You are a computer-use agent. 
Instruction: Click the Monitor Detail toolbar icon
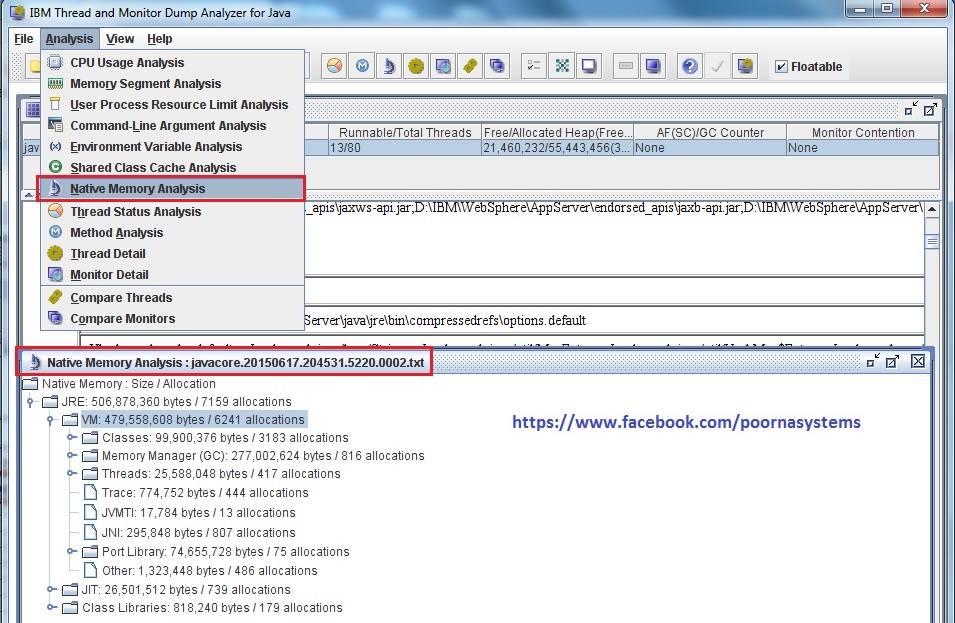(x=443, y=66)
